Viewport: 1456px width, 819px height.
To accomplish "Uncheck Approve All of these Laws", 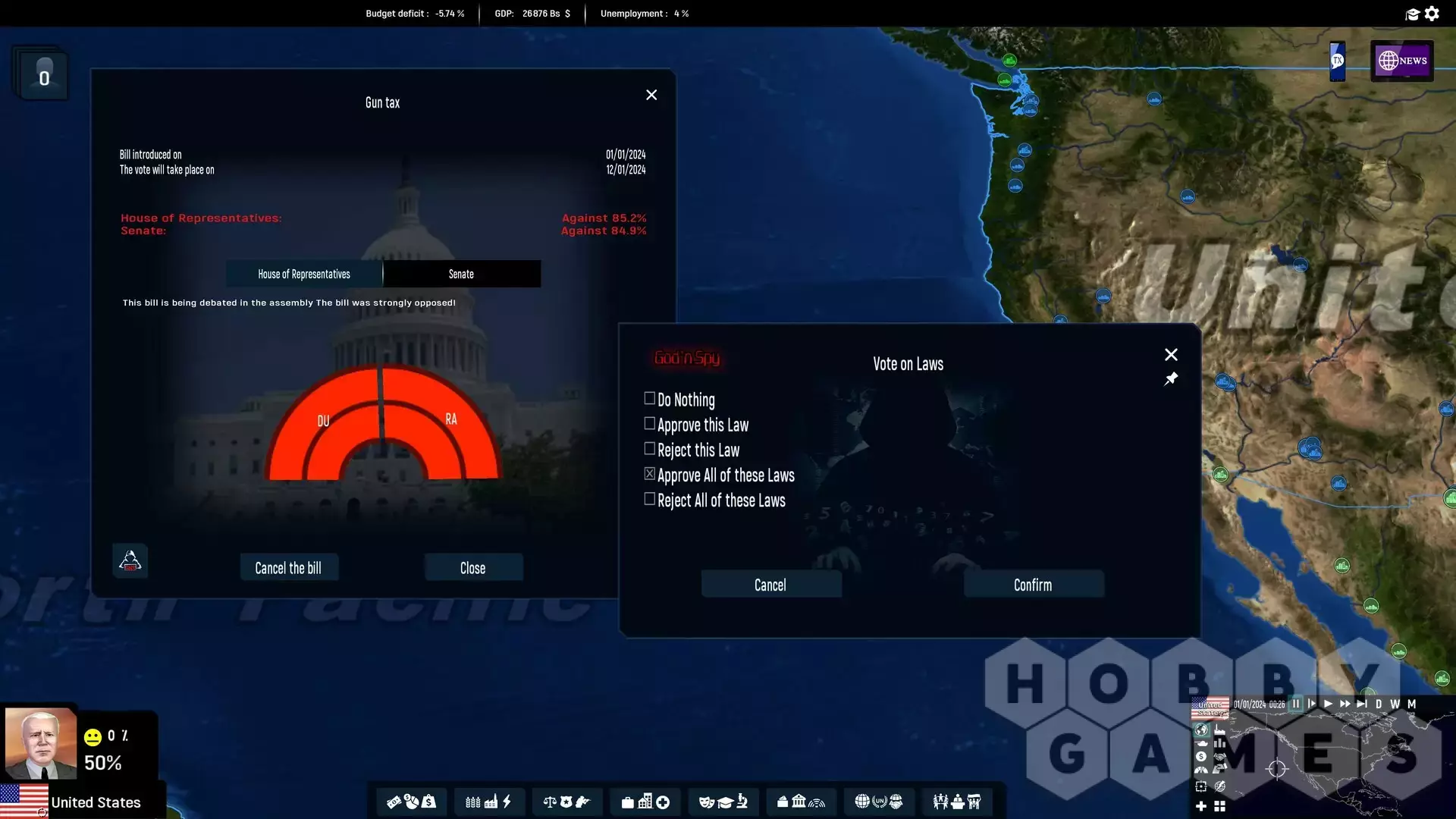I will tap(650, 474).
